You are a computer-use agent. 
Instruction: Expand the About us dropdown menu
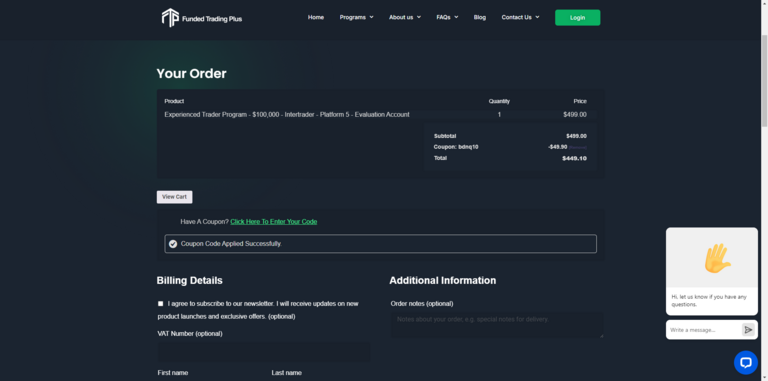click(405, 17)
